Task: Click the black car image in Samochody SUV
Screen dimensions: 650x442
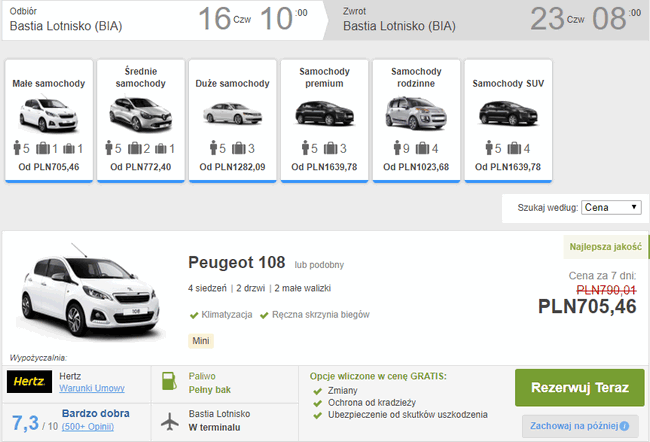Action: point(508,113)
